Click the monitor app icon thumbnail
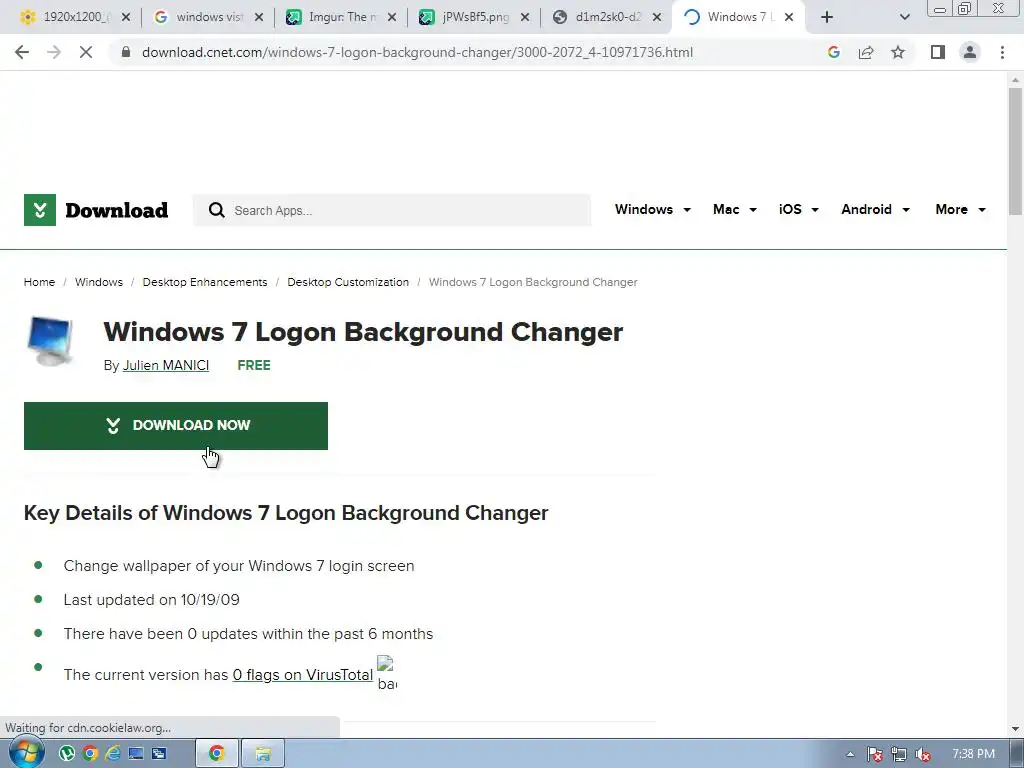This screenshot has height=768, width=1024. click(x=51, y=341)
